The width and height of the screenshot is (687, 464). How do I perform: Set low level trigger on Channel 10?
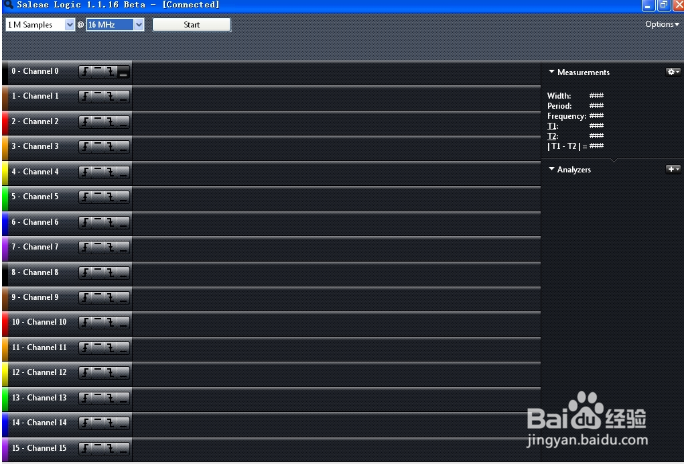point(124,322)
